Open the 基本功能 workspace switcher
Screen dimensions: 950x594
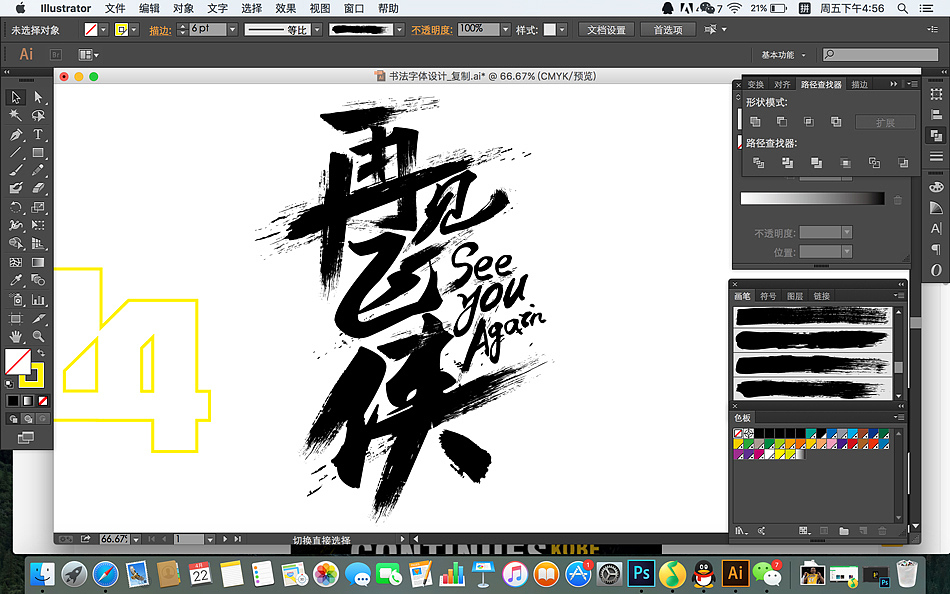pyautogui.click(x=783, y=55)
